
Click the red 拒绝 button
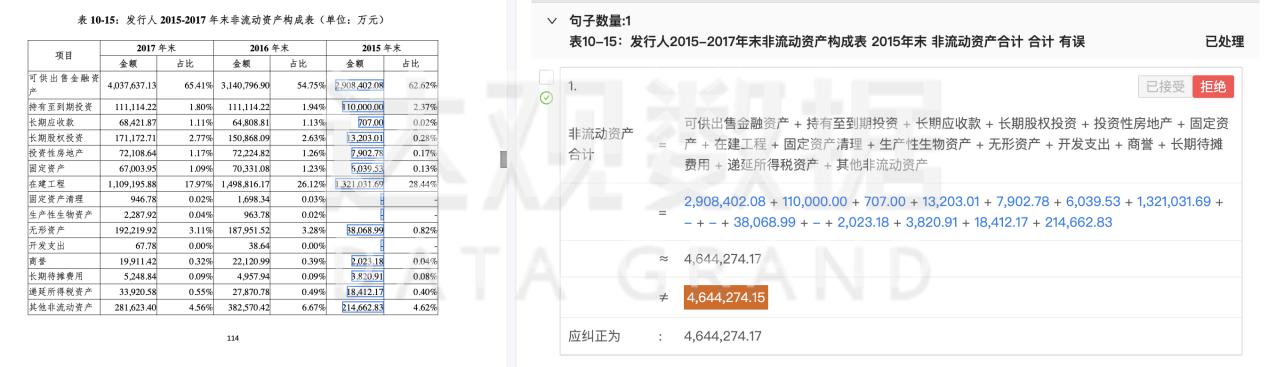point(1213,87)
